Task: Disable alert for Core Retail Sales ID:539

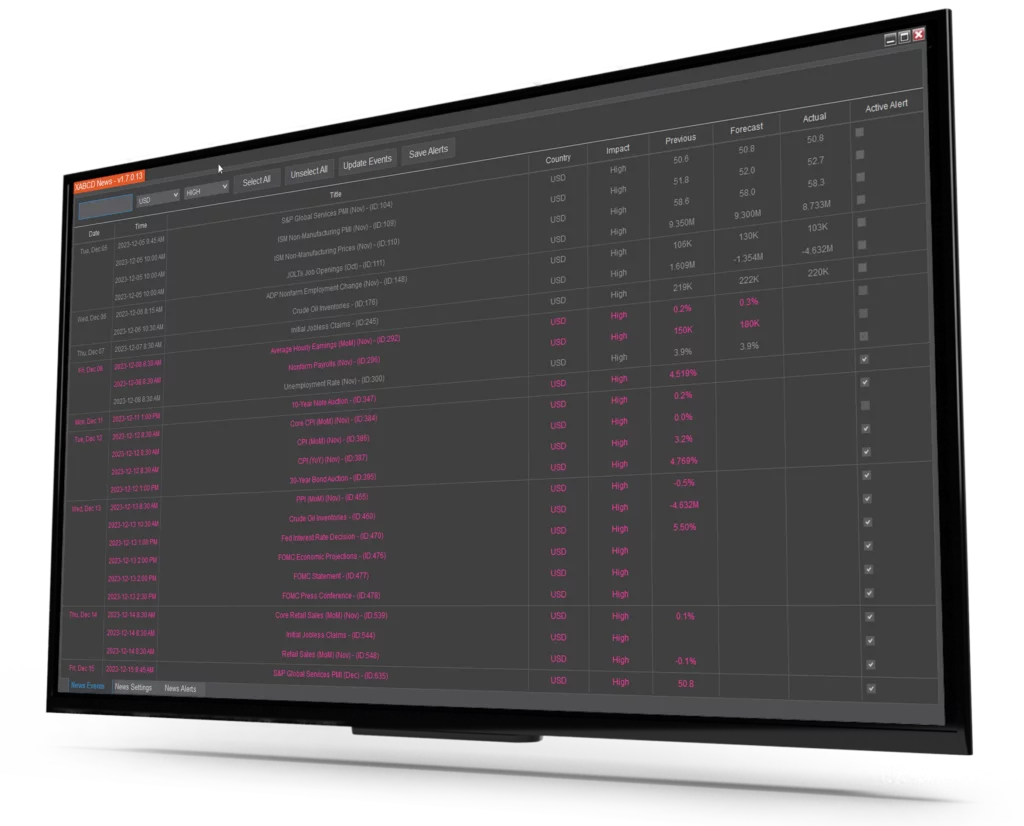Action: pyautogui.click(x=869, y=616)
